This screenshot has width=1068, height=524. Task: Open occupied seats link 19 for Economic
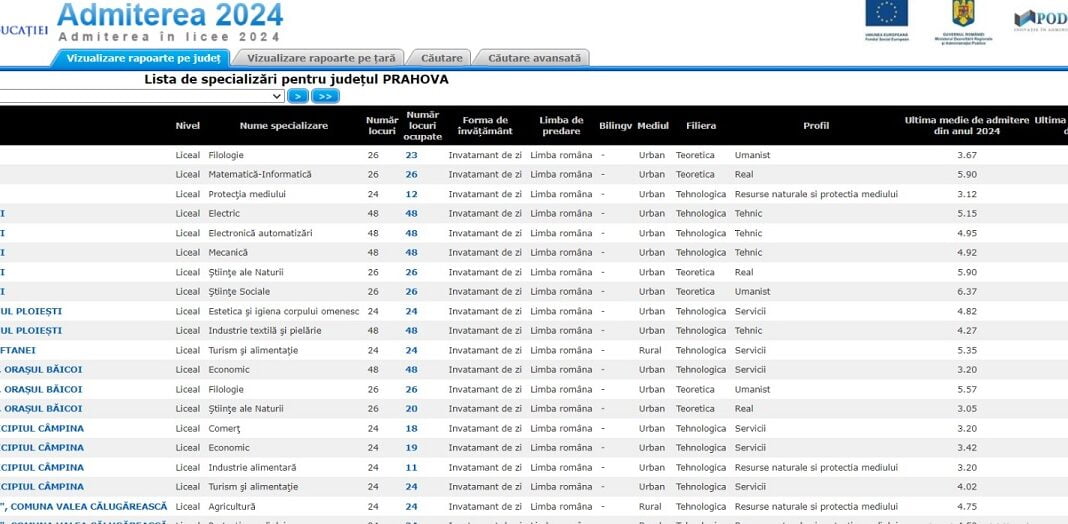411,448
